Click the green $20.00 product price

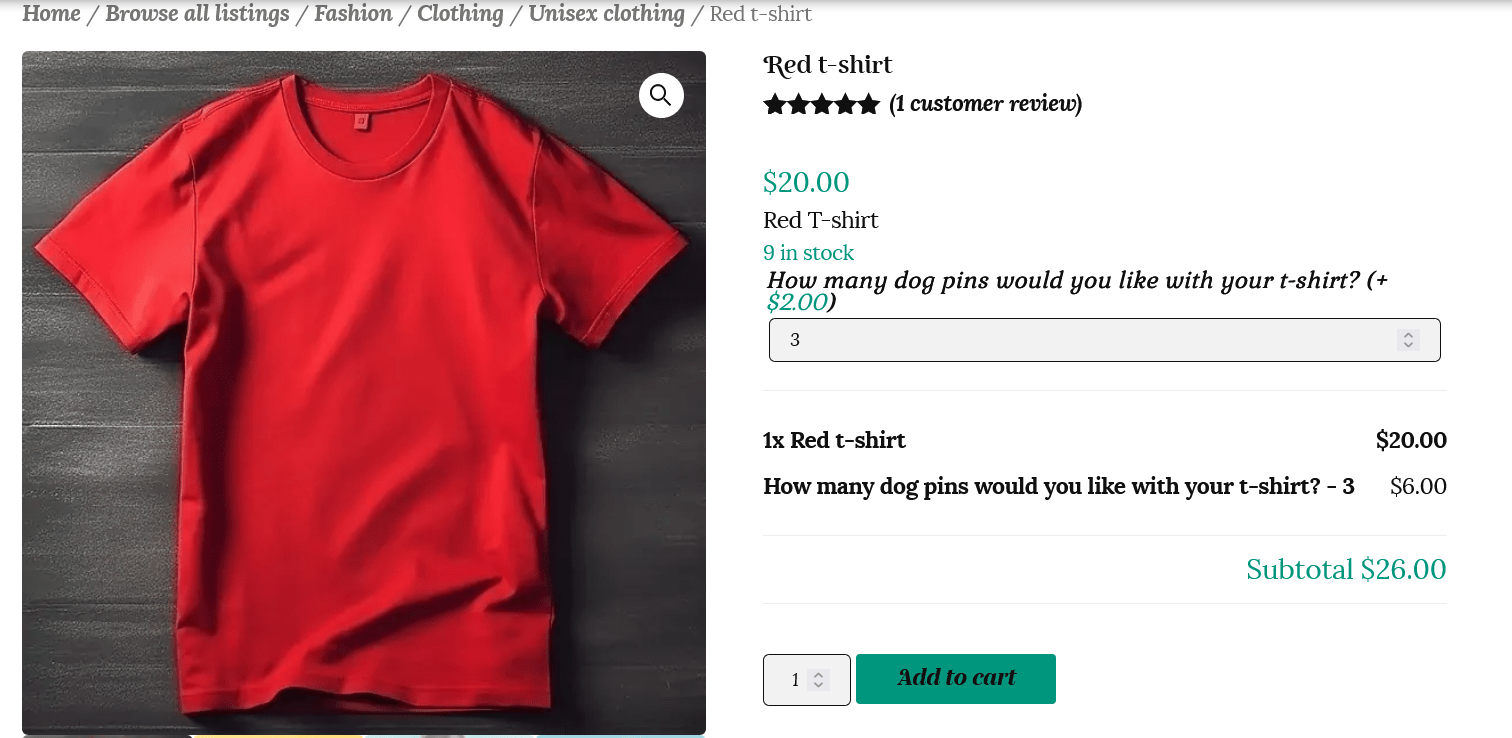[x=806, y=182]
